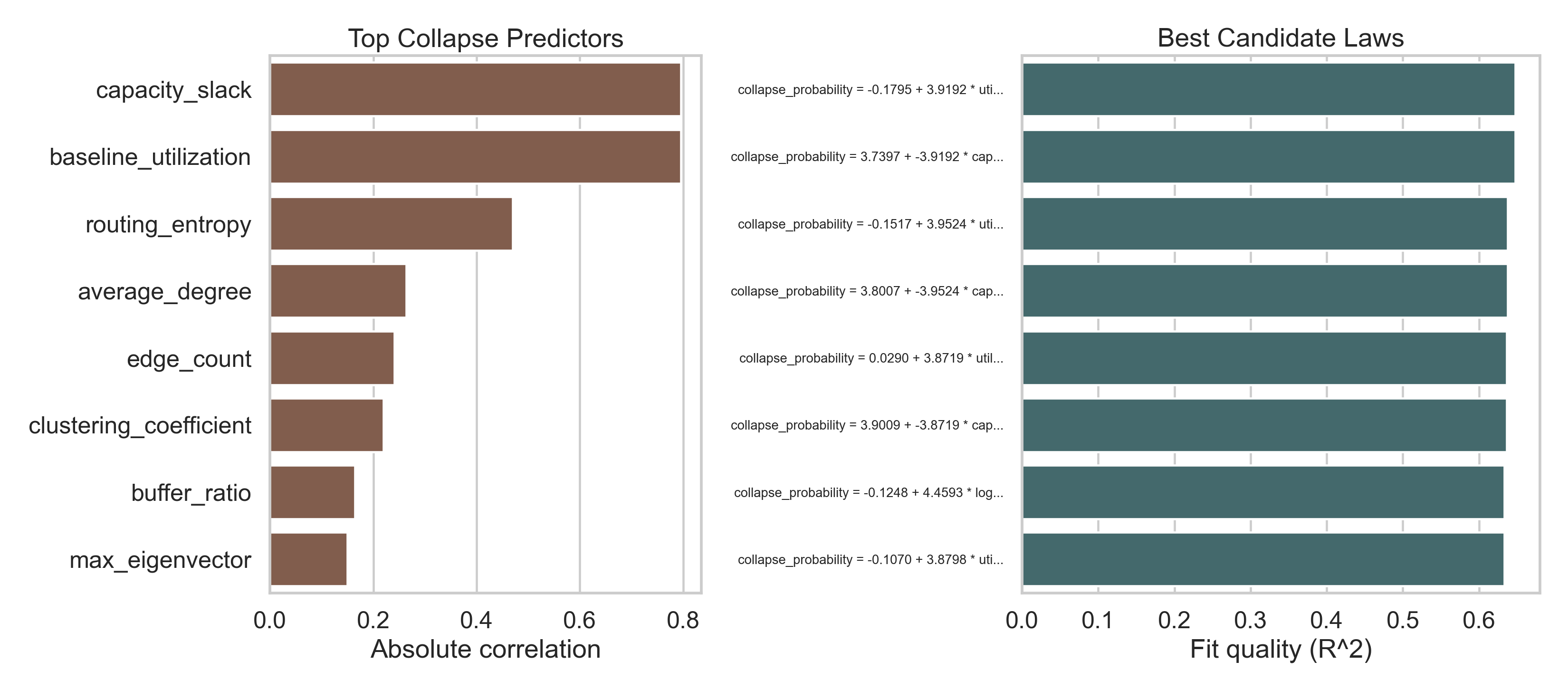Select the bar for law 3.7397 + -3.9192
The height and width of the screenshot is (690, 1568).
coord(1268,156)
